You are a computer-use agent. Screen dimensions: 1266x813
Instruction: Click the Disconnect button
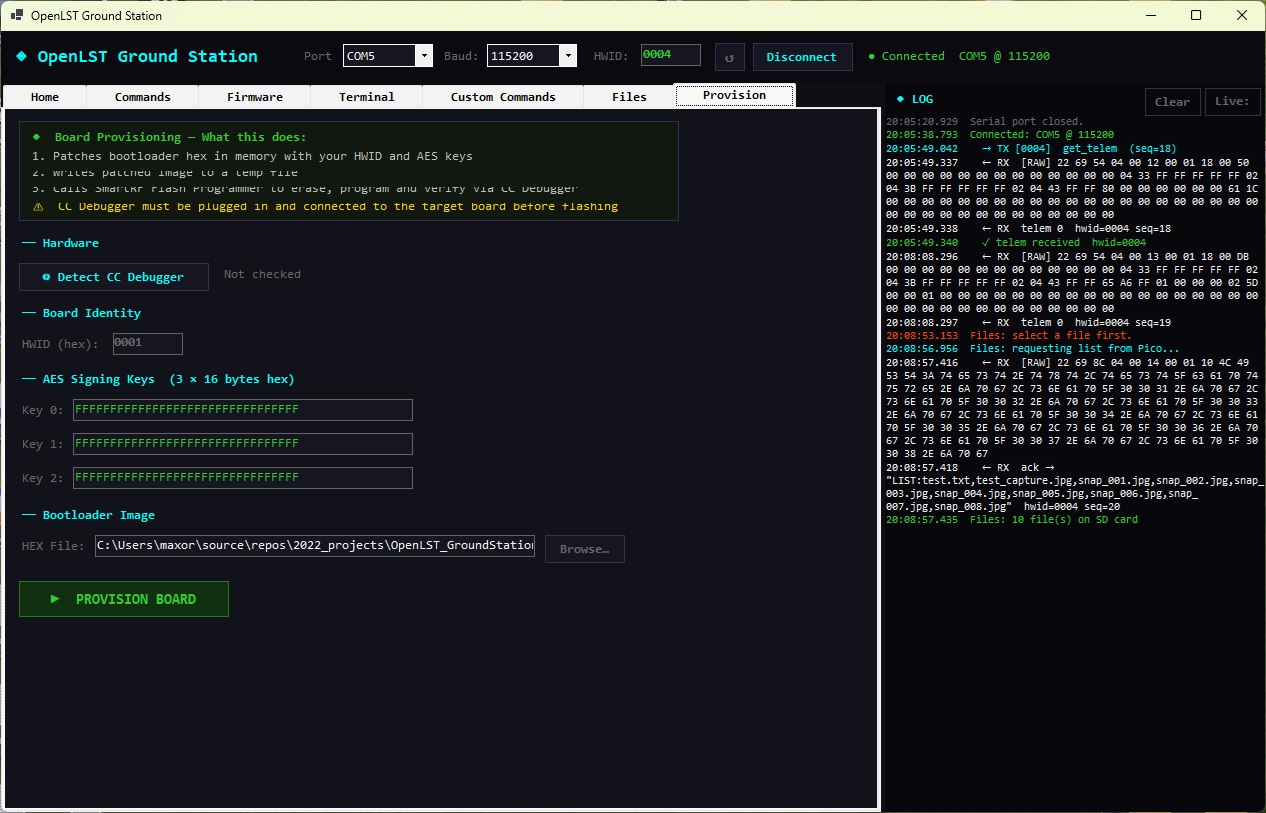coord(802,57)
